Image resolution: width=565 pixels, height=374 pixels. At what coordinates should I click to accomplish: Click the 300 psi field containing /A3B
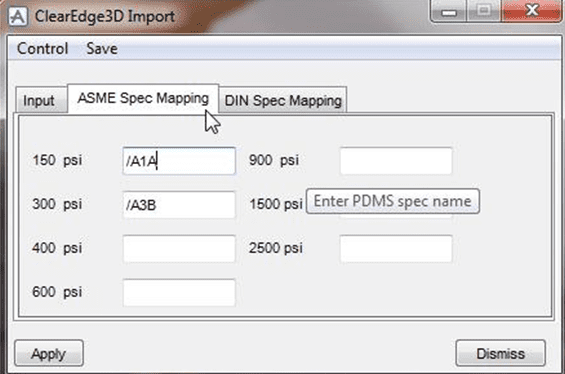click(179, 205)
